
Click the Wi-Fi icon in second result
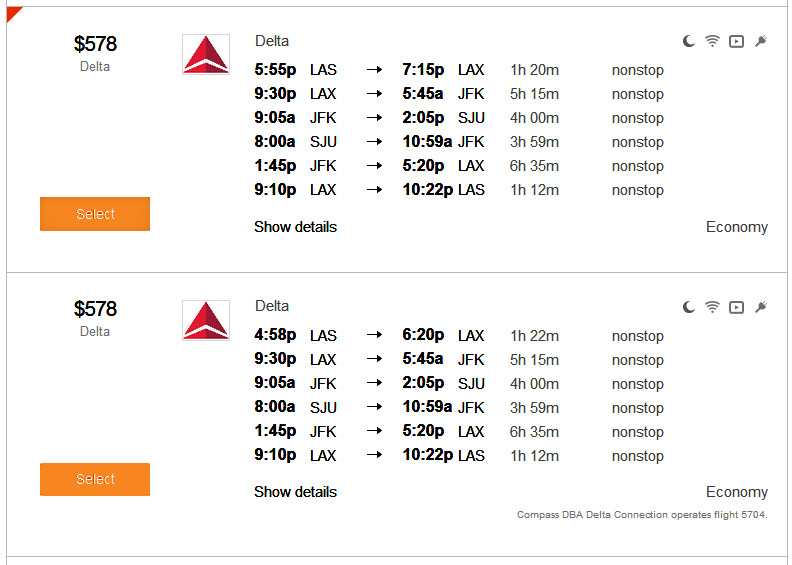point(712,307)
